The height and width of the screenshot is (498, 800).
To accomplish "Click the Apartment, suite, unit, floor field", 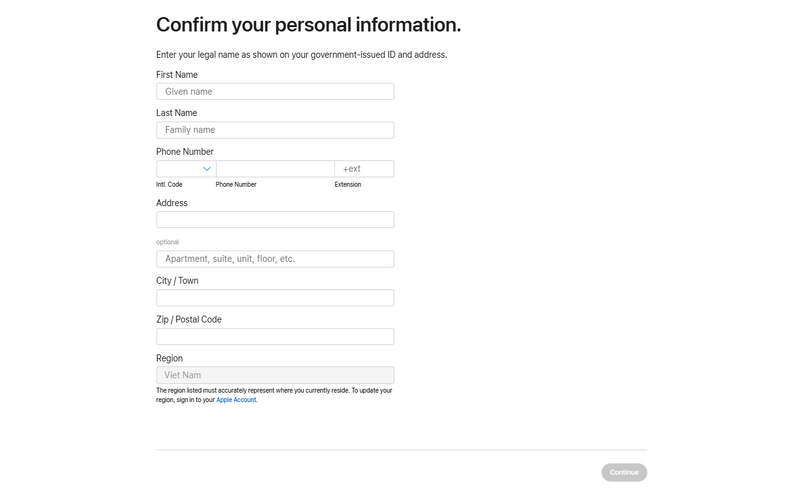I will 275,259.
